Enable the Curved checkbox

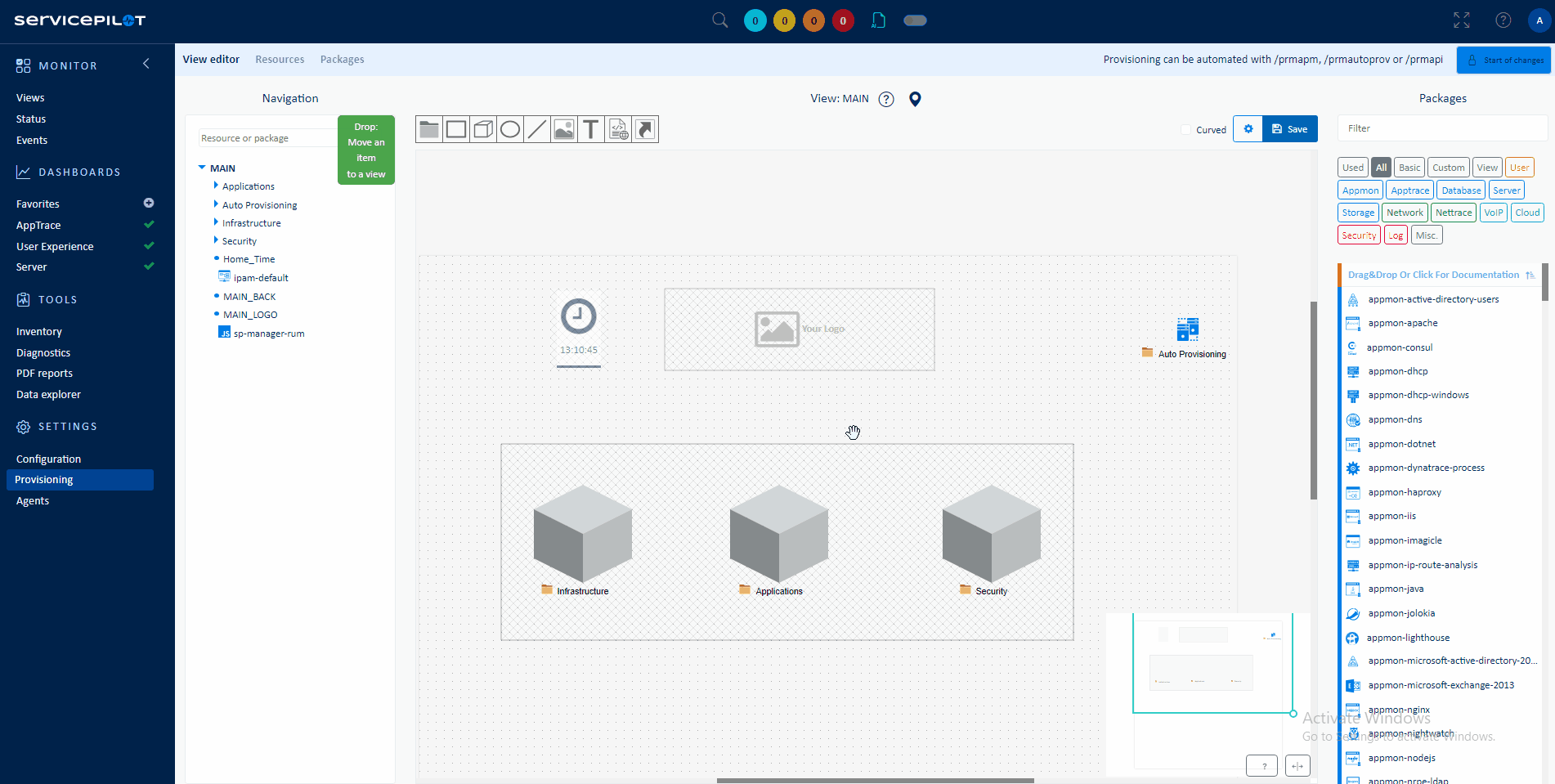click(x=1186, y=129)
